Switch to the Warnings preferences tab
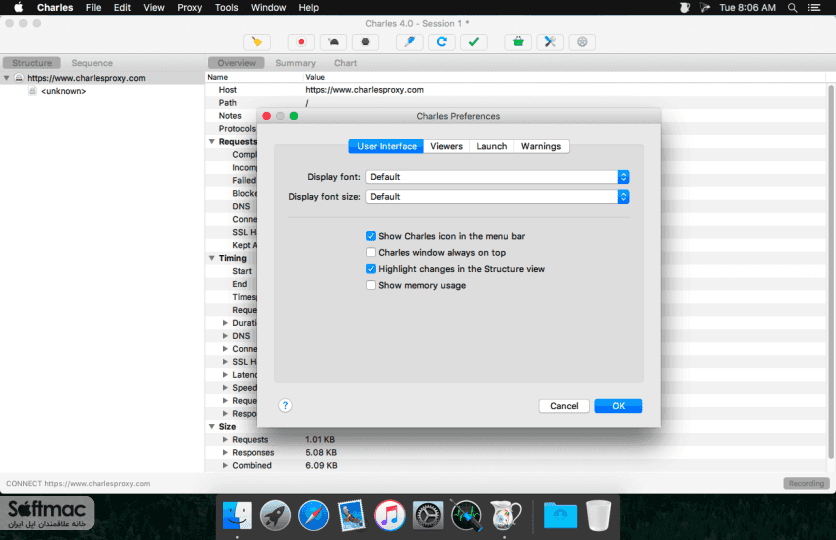The width and height of the screenshot is (836, 540). (541, 146)
